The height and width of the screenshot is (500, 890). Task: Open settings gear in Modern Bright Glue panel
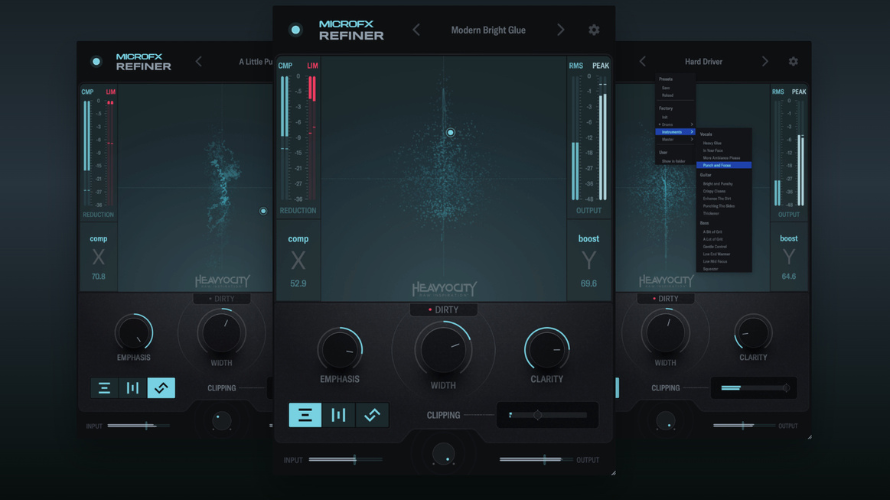[x=593, y=30]
